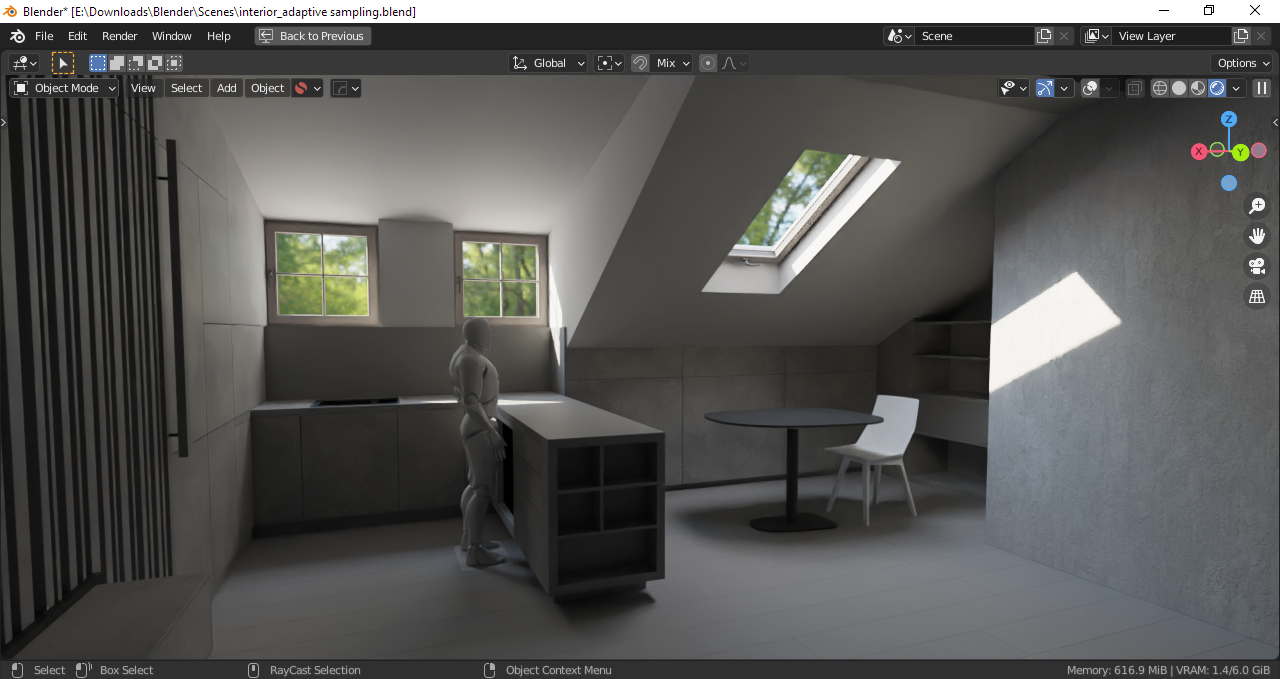
Task: Switch to wireframe viewport shading
Action: pos(1160,88)
